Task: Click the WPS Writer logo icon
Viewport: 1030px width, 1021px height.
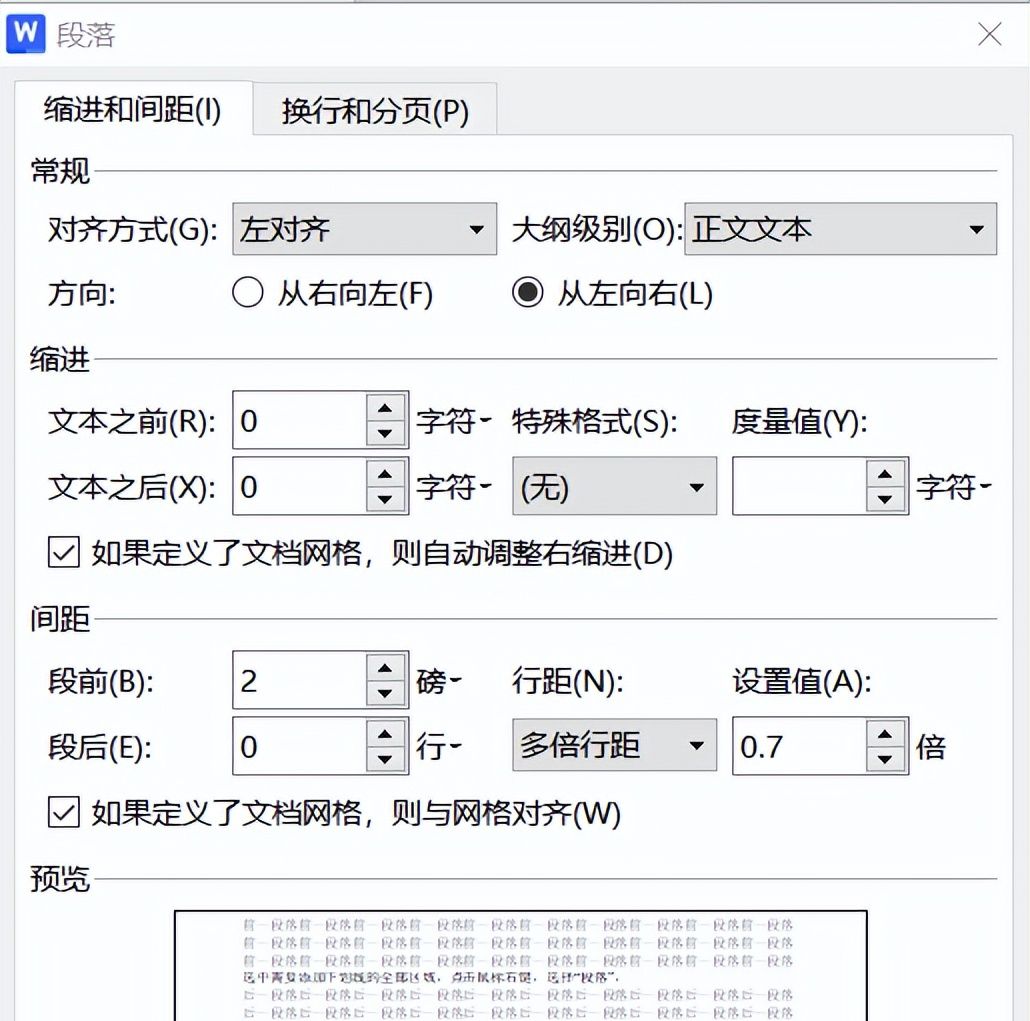Action: pos(25,33)
